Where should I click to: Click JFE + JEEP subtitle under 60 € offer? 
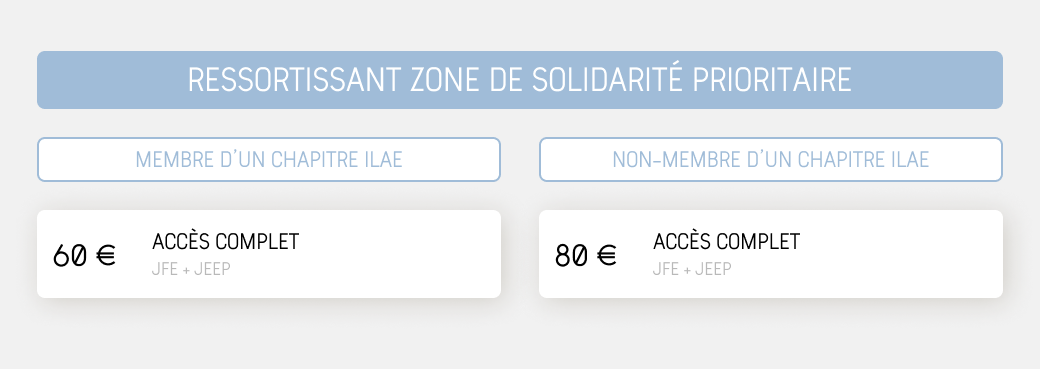191,269
